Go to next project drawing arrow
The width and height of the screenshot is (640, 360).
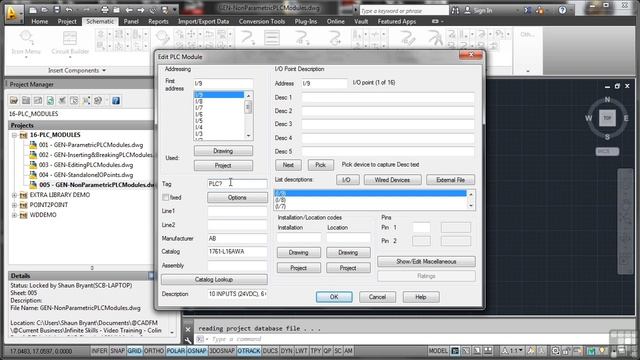click(141, 10)
